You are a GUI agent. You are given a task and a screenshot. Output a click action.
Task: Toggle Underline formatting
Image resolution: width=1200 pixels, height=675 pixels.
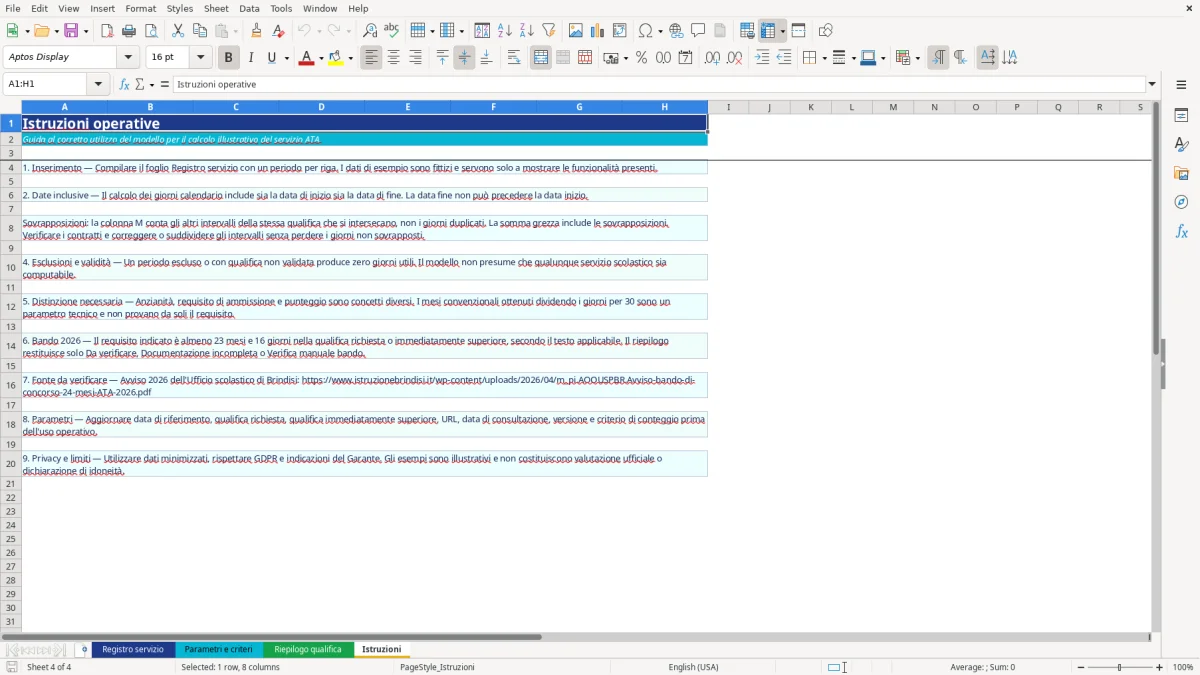271,58
